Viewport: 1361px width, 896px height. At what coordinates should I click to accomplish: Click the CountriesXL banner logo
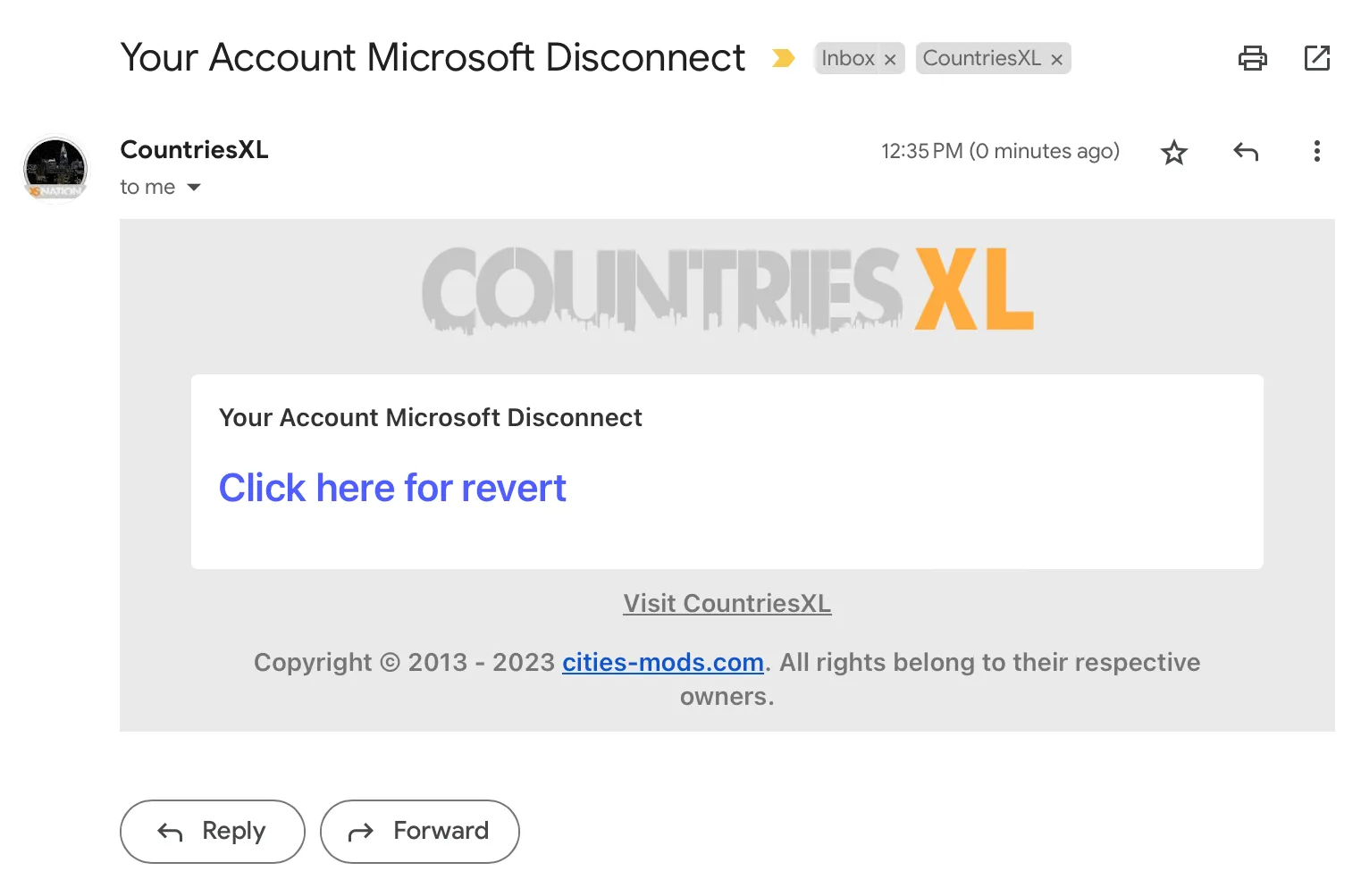(x=727, y=289)
